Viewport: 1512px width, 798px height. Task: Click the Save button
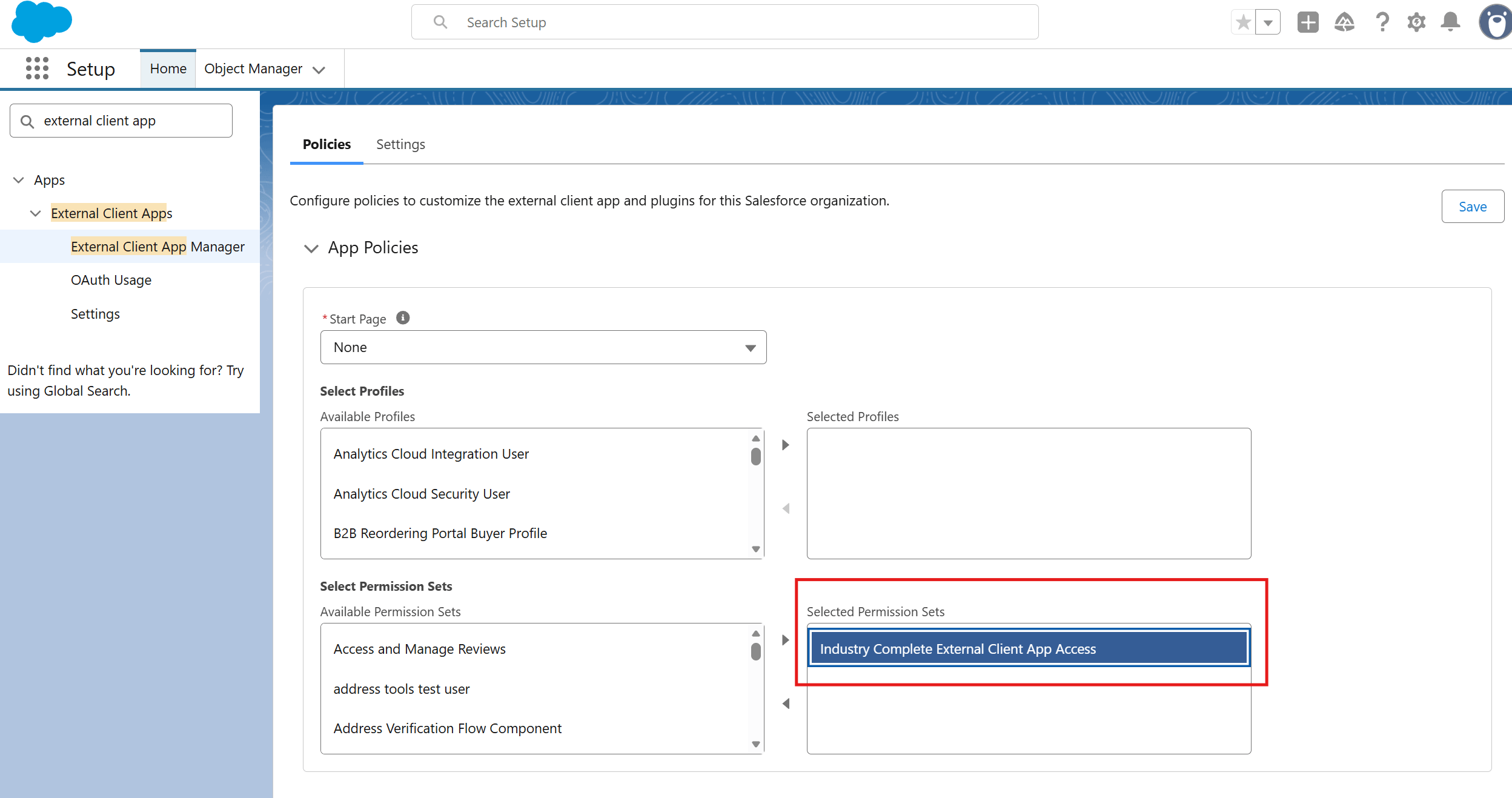(1473, 207)
